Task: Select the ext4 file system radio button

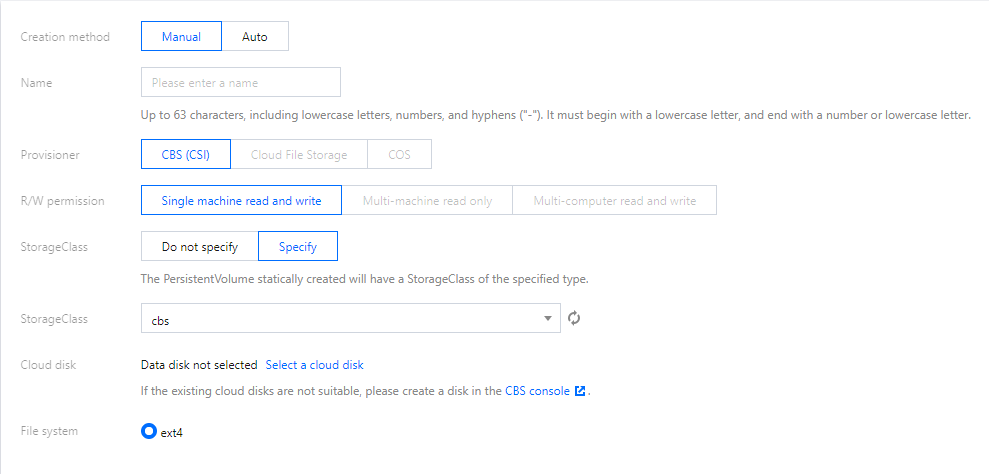Action: [x=149, y=432]
